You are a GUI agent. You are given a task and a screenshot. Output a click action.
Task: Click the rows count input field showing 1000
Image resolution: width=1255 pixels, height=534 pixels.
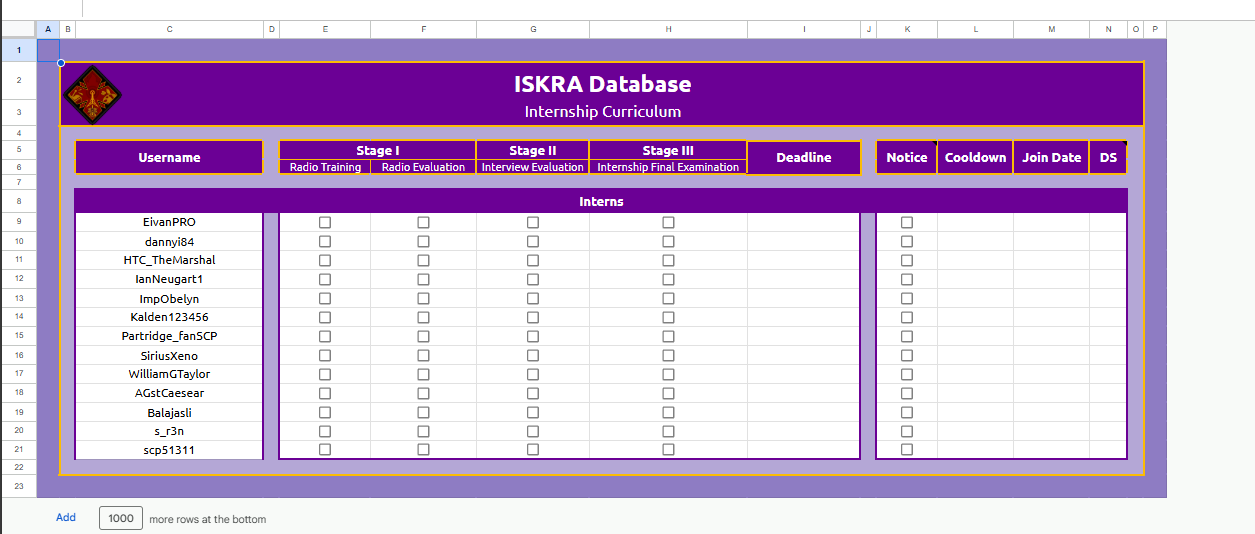(120, 518)
